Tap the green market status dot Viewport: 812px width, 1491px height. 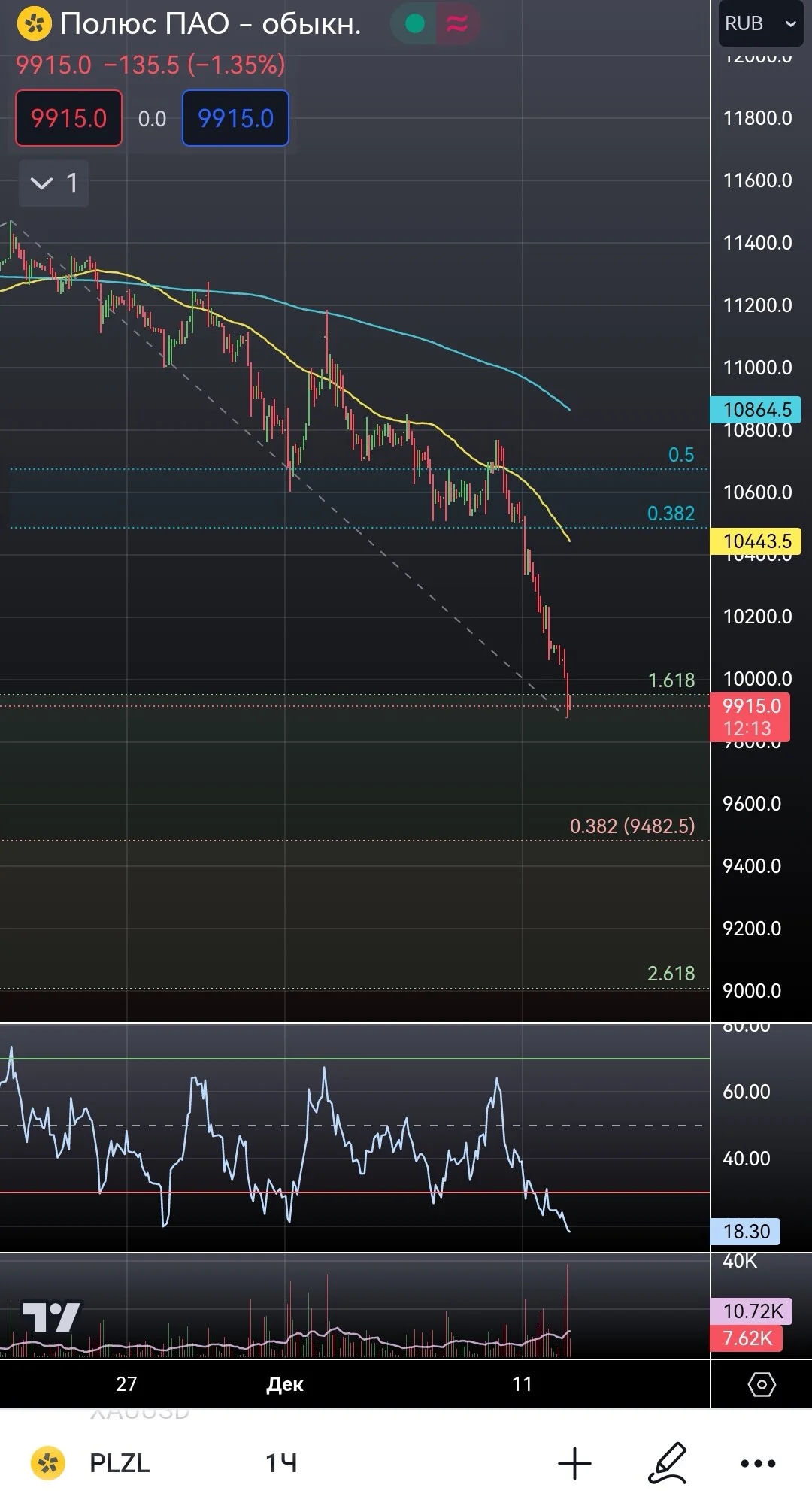point(414,24)
